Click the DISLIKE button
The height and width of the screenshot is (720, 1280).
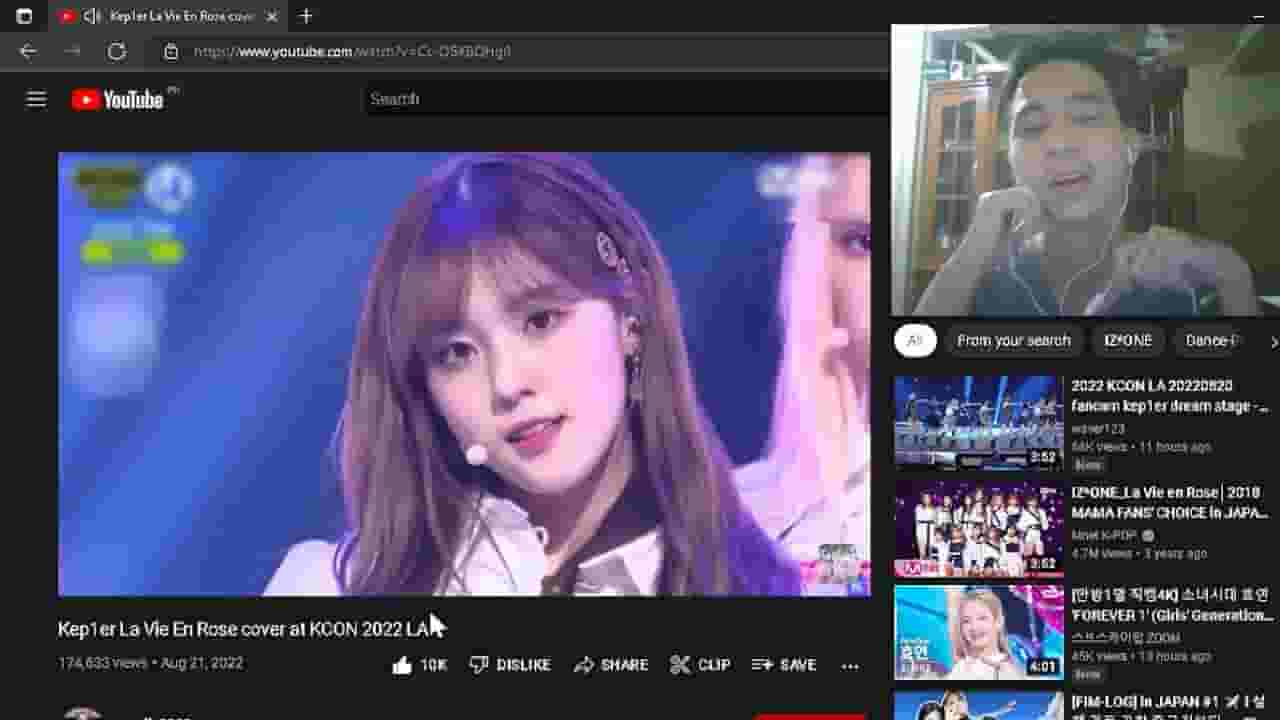click(x=510, y=665)
